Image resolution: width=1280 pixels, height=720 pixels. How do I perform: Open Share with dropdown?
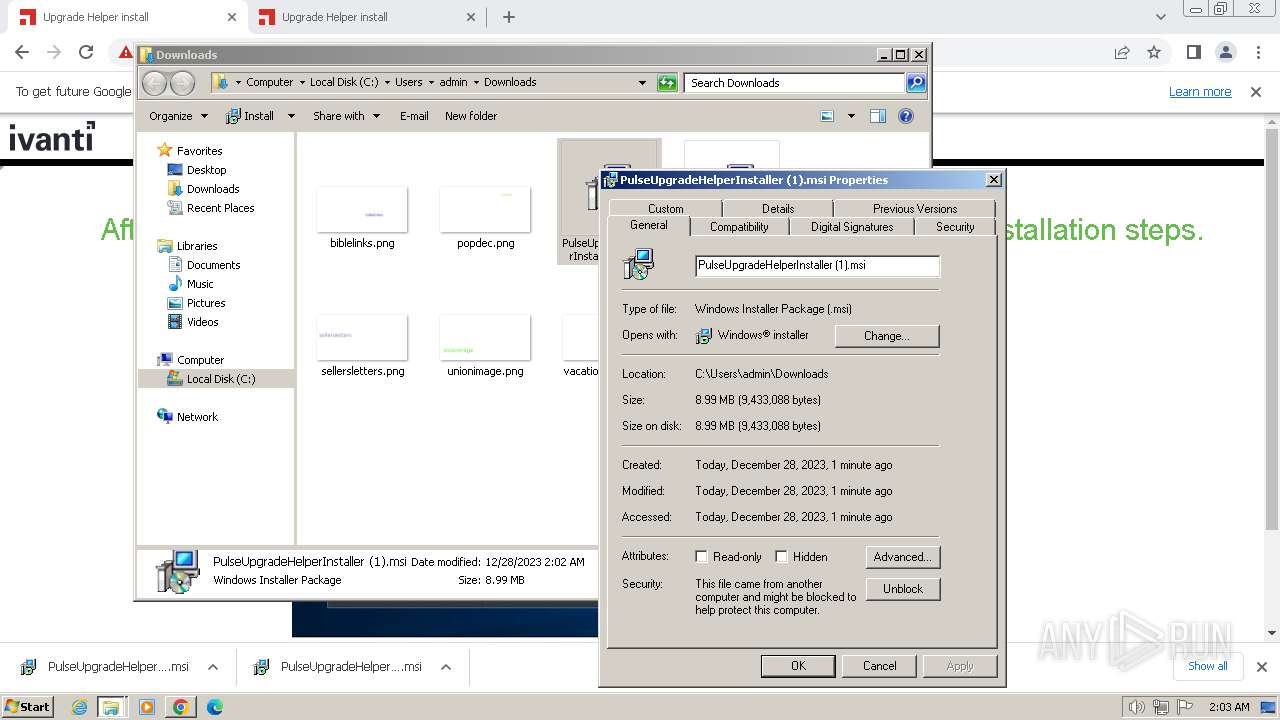click(346, 116)
